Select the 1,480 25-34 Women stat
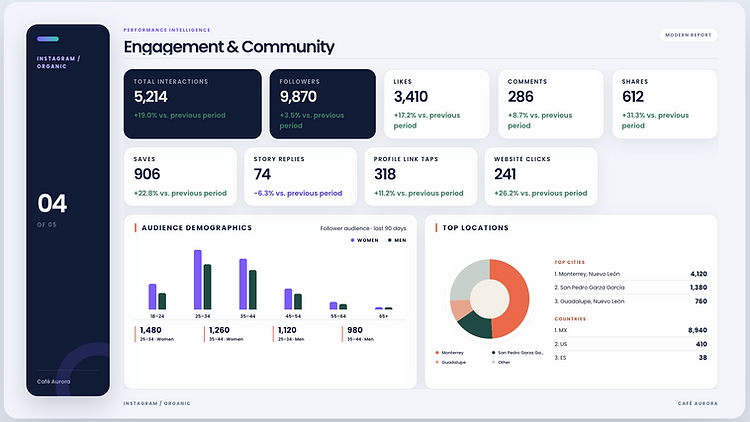Screen dimensions: 750x422 [155, 334]
